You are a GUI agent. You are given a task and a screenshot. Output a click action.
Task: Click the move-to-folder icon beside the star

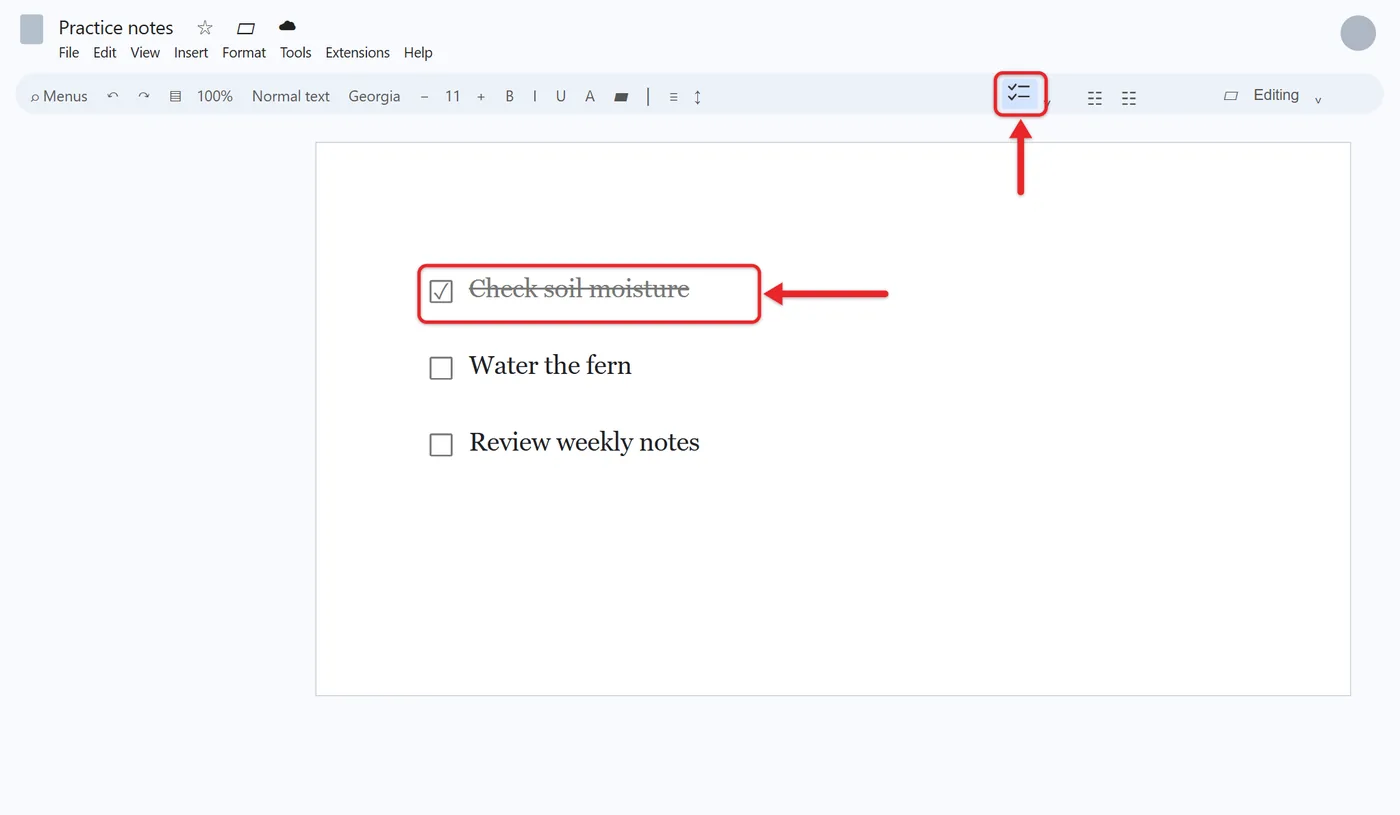coord(245,28)
